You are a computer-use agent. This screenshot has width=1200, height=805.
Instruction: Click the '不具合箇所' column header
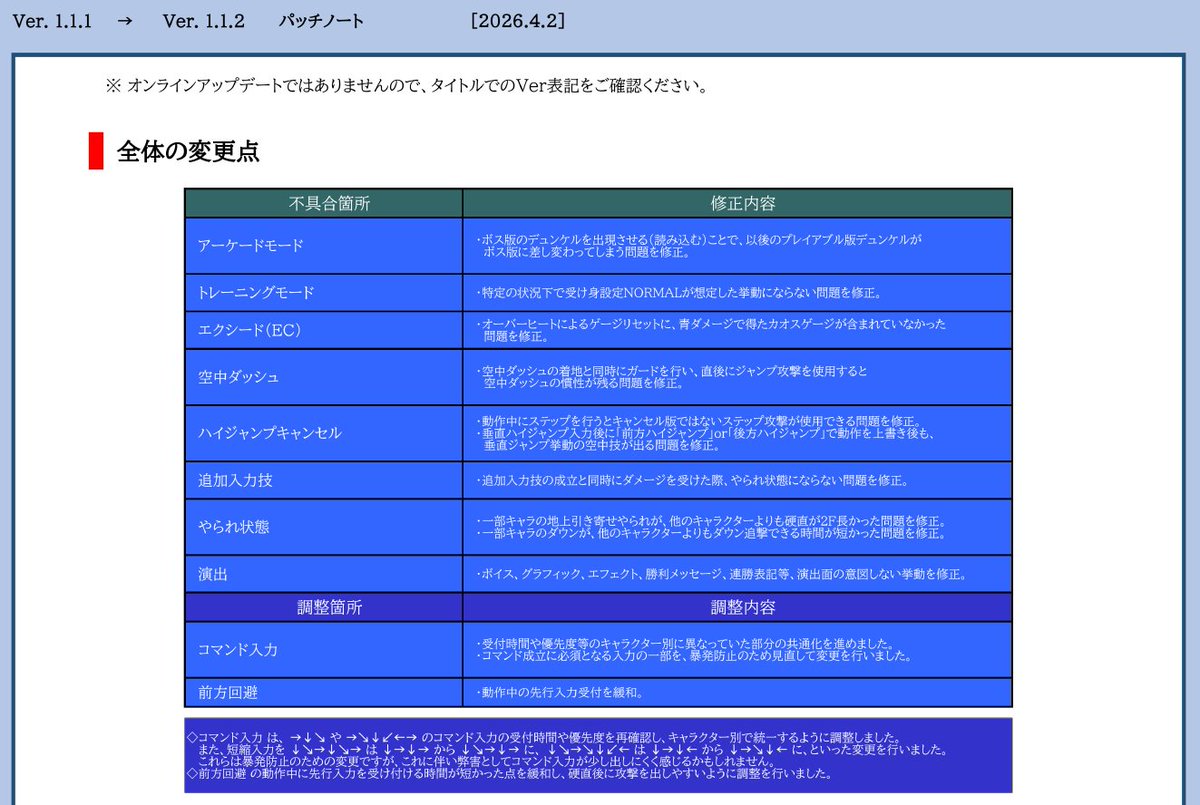tap(324, 203)
